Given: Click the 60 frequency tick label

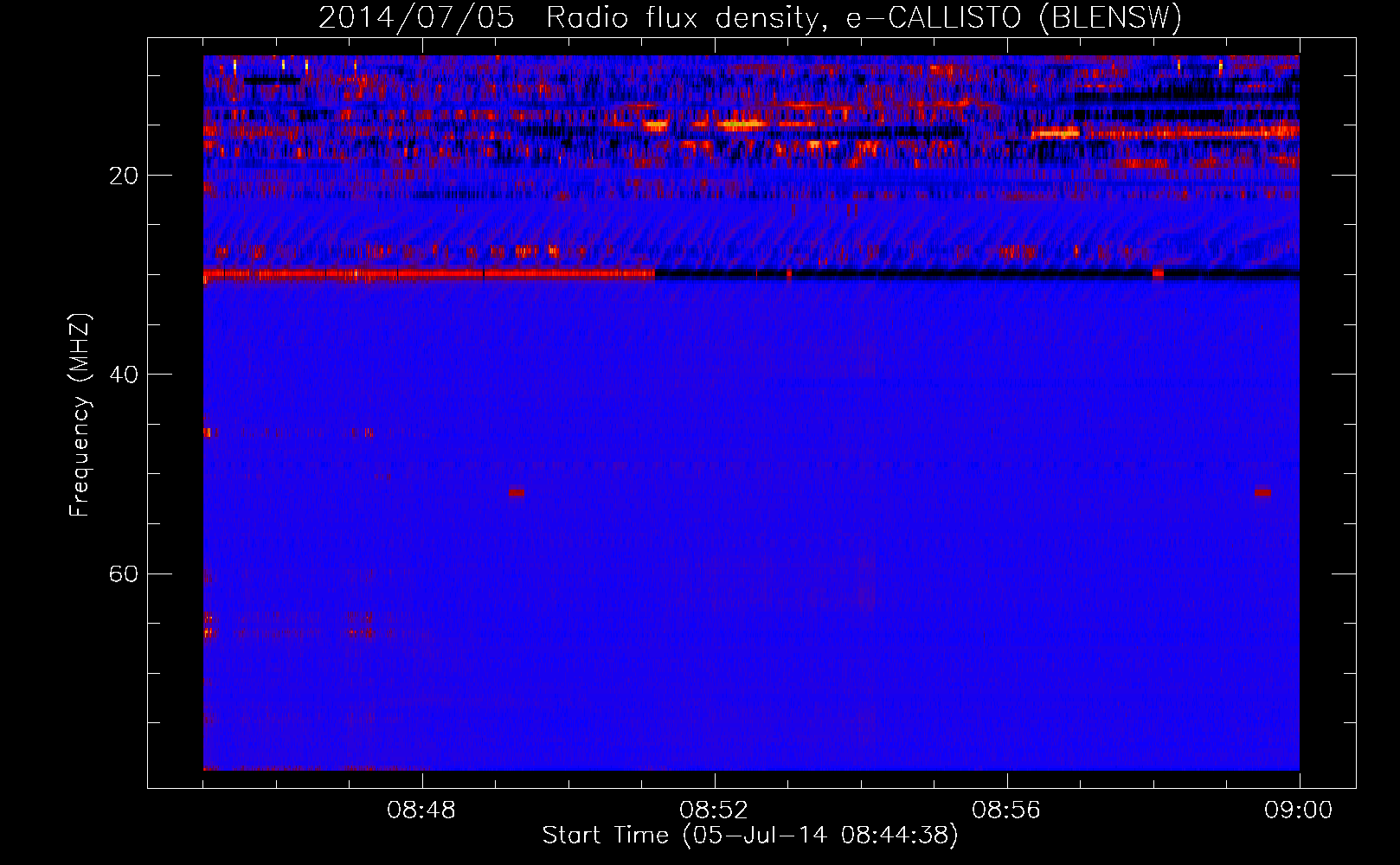Looking at the screenshot, I should (124, 573).
